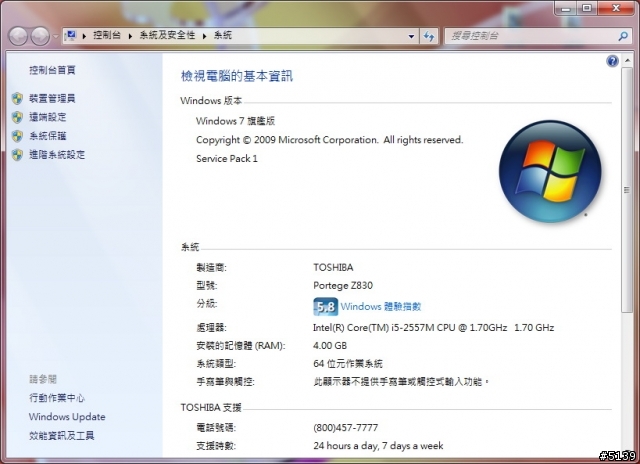
Task: Close the System window
Action: tap(616, 8)
